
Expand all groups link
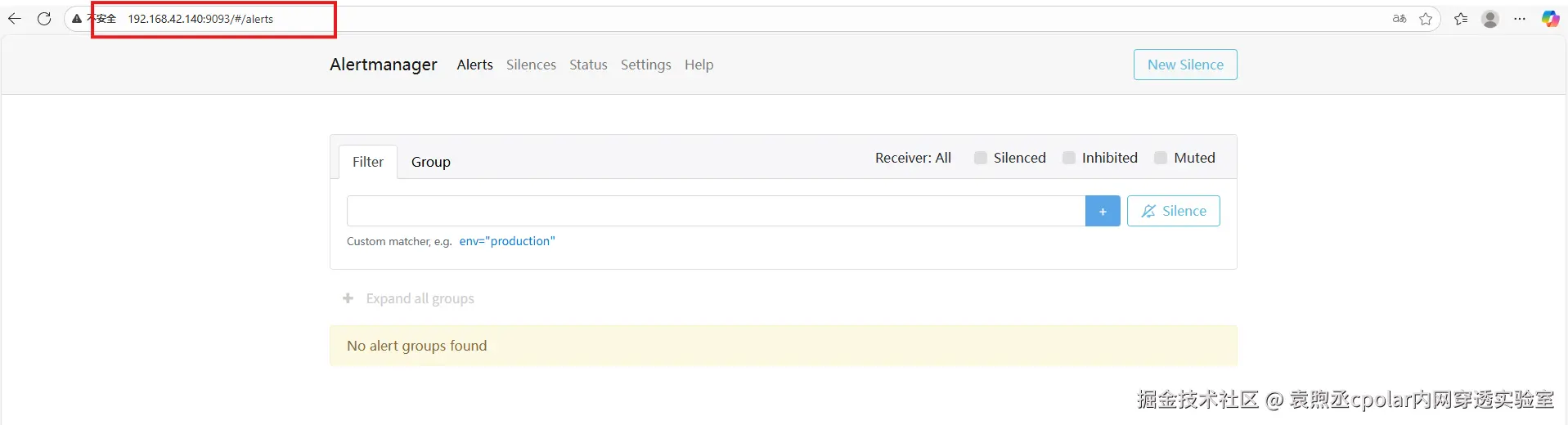(x=420, y=298)
